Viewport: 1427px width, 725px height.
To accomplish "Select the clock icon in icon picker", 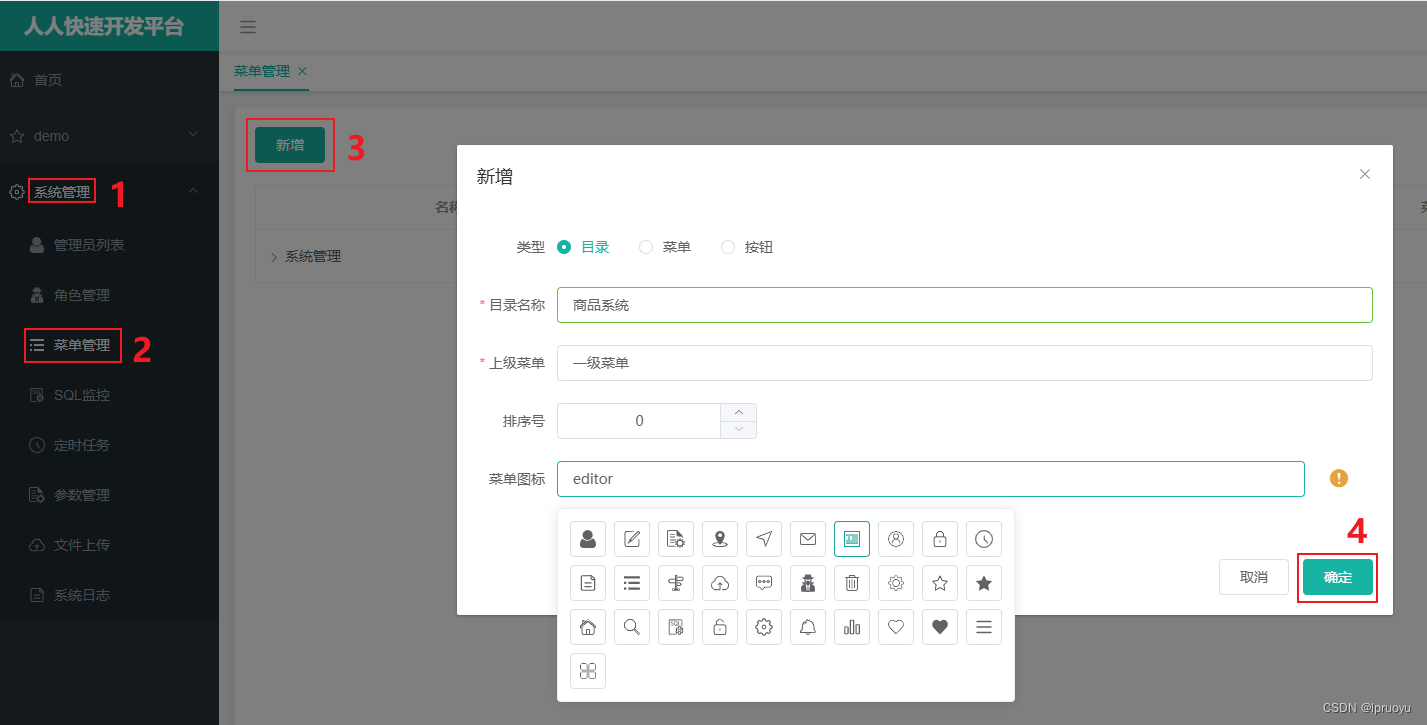I will pyautogui.click(x=984, y=539).
